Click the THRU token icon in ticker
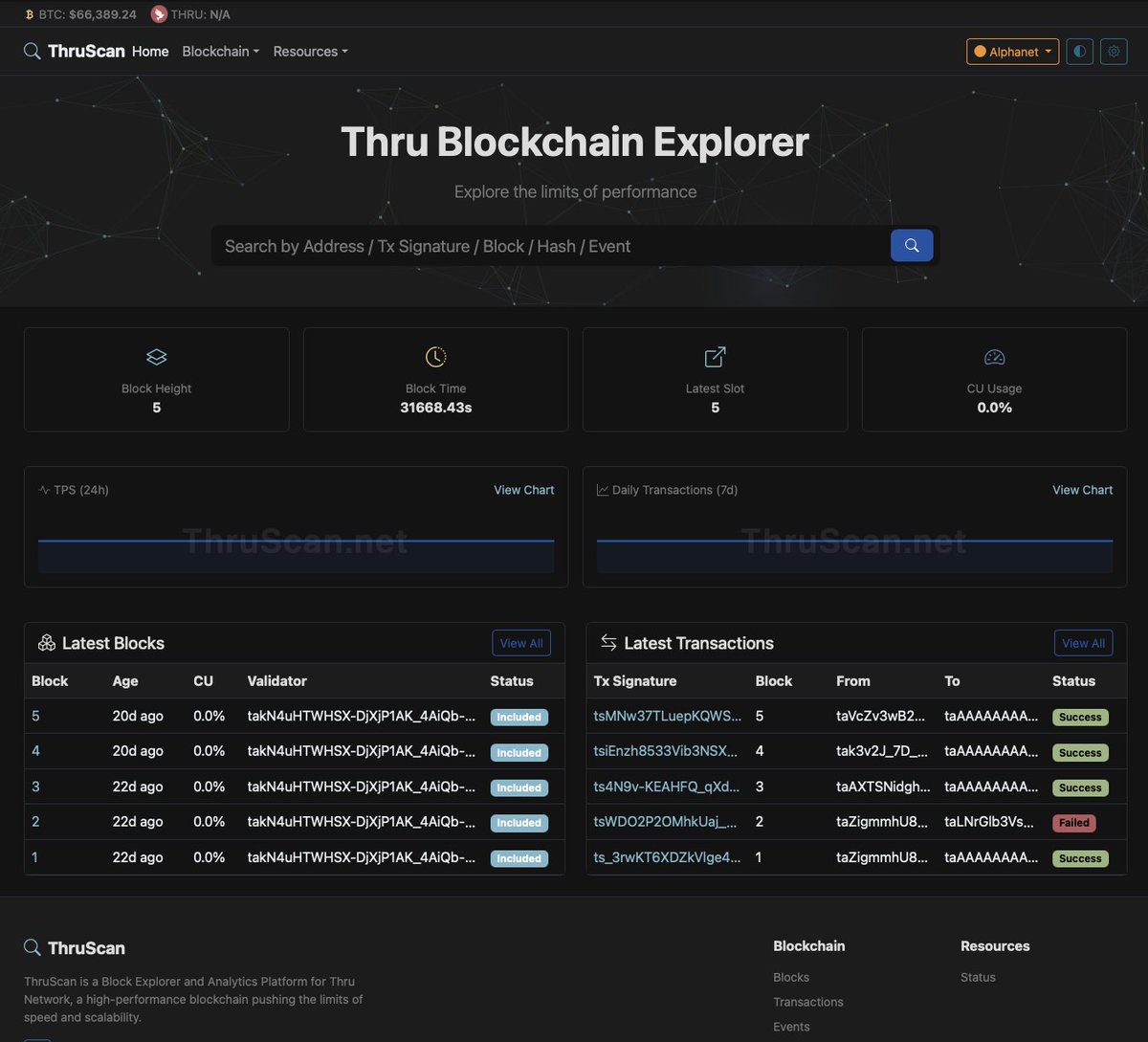1148x1042 pixels. tap(159, 14)
